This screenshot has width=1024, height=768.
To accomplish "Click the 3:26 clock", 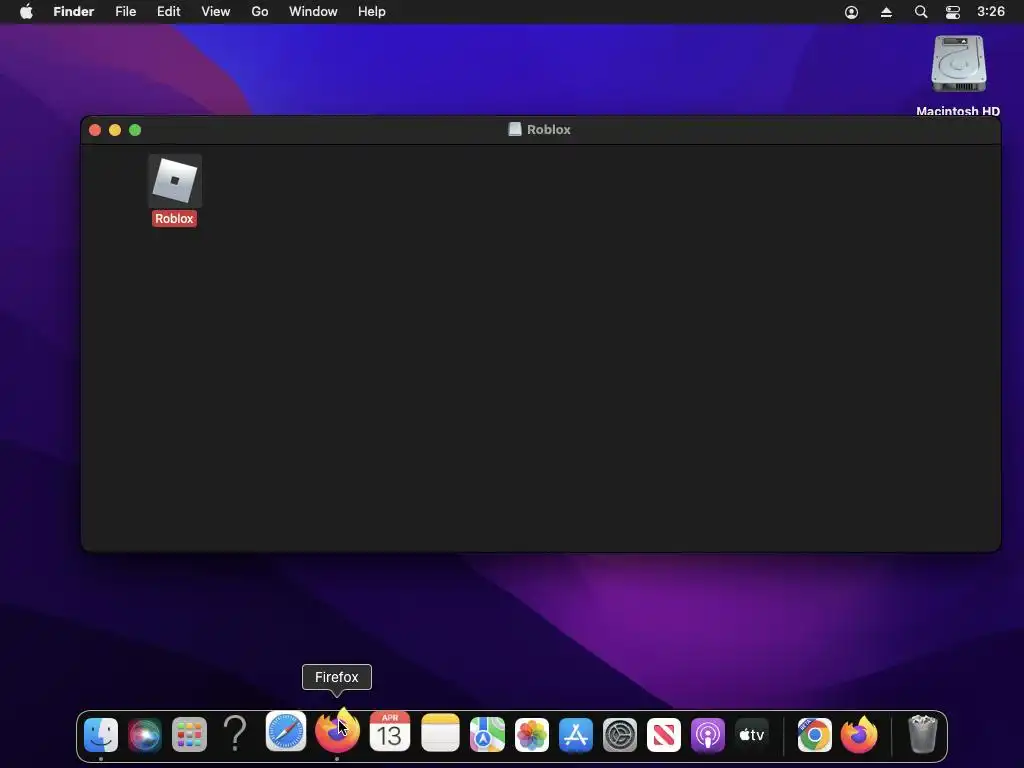I will tap(991, 12).
